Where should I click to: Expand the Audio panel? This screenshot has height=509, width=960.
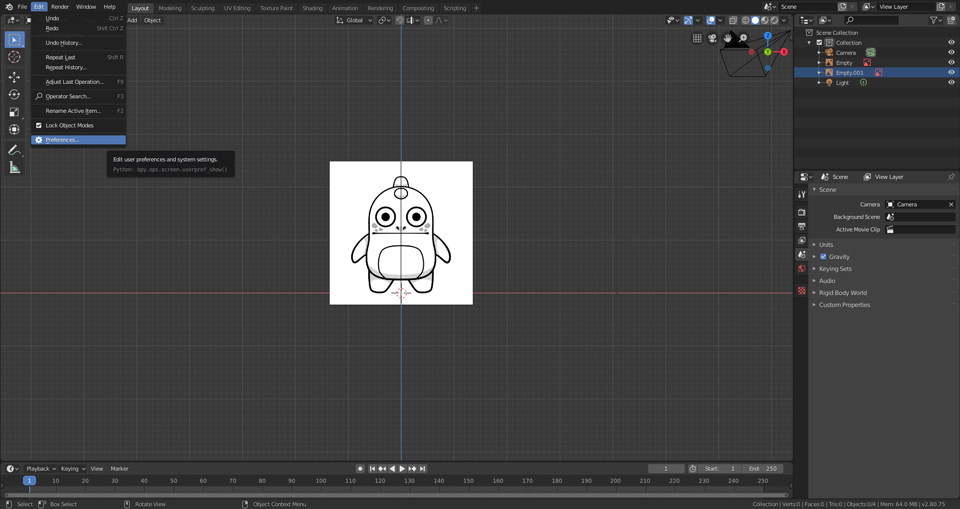point(827,281)
